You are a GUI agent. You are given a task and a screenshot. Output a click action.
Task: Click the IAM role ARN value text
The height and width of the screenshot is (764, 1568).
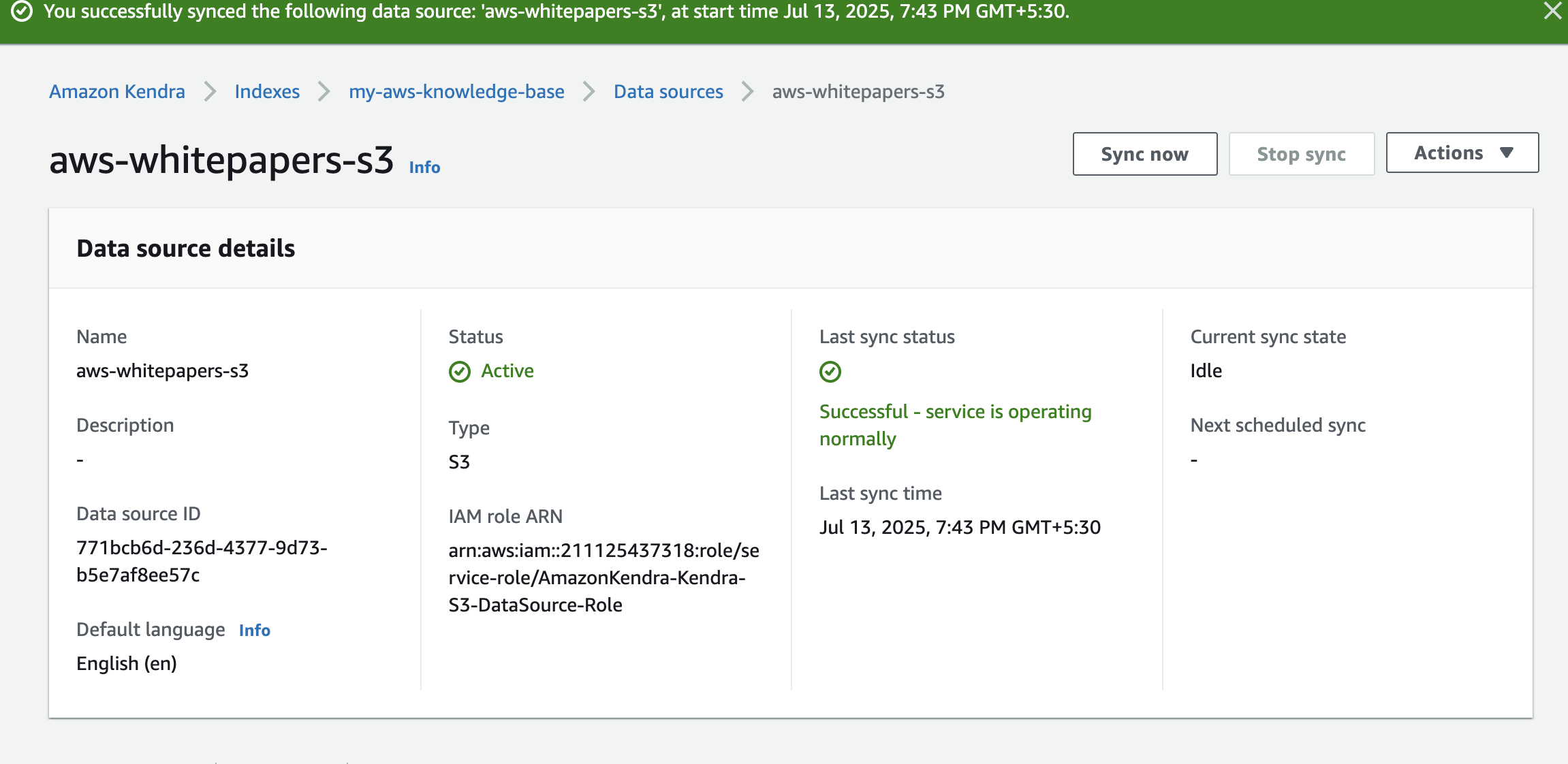pyautogui.click(x=603, y=577)
